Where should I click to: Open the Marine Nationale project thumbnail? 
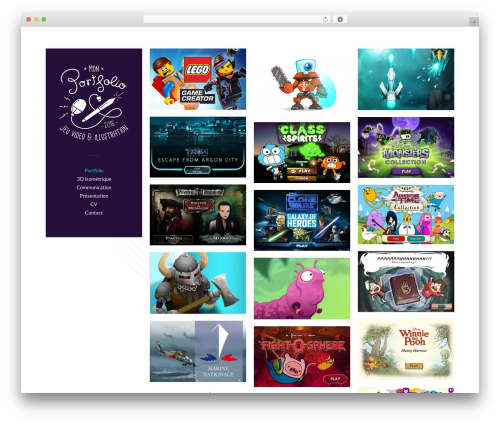(x=198, y=351)
